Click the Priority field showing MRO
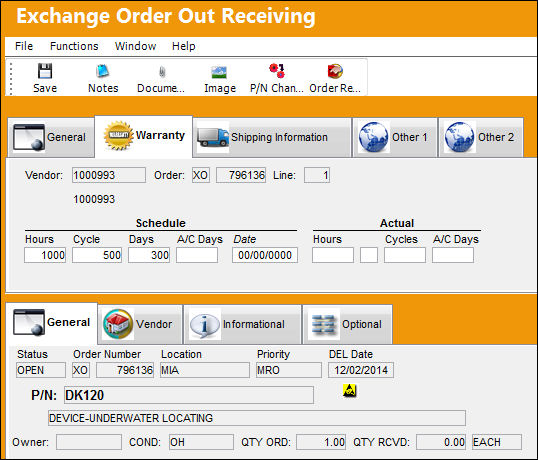This screenshot has height=460, width=538. [x=289, y=370]
